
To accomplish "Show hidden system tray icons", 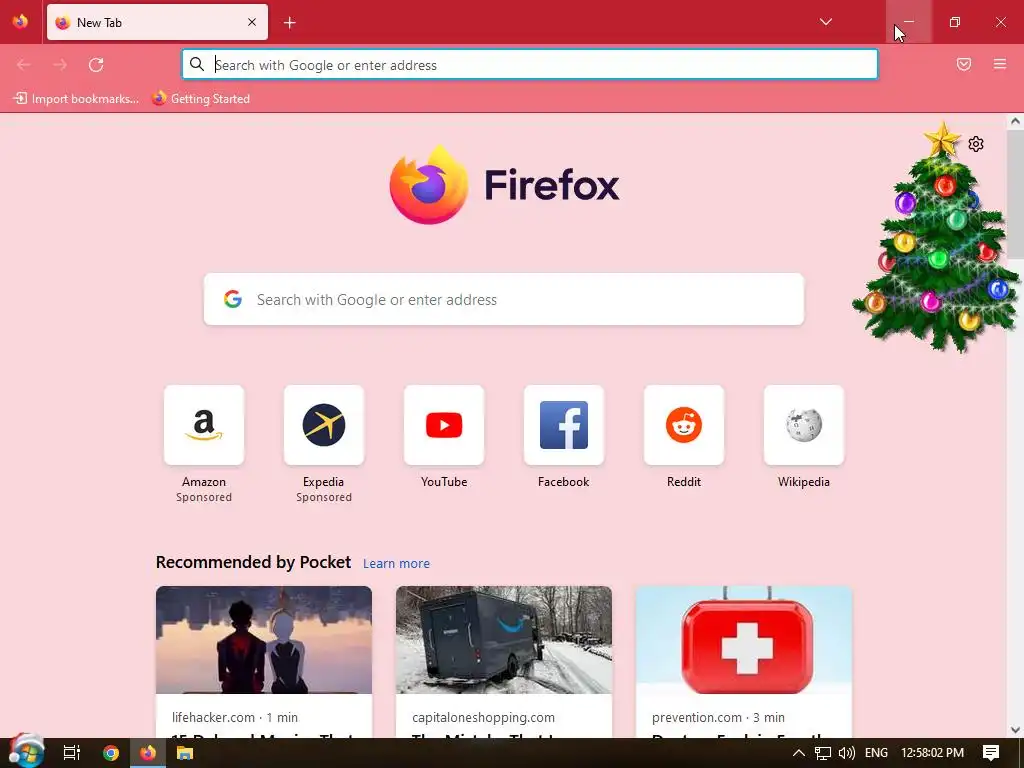I will (798, 753).
